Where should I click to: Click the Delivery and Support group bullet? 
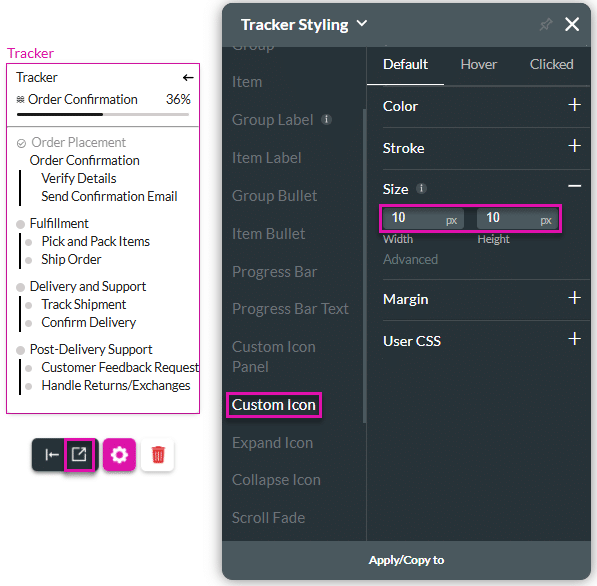tap(21, 287)
